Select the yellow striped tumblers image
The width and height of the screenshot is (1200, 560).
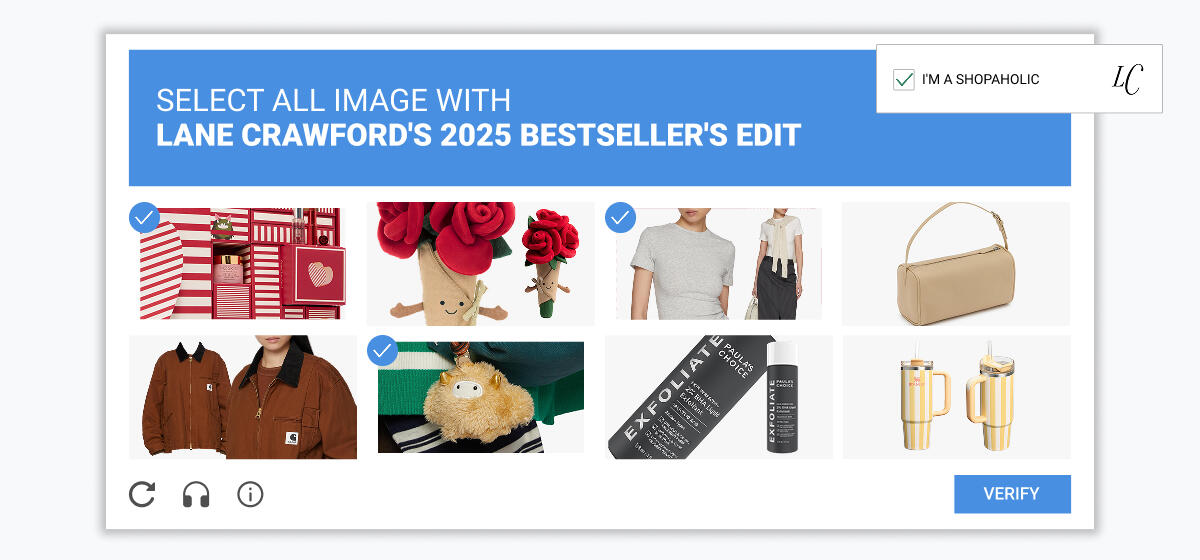pos(956,397)
